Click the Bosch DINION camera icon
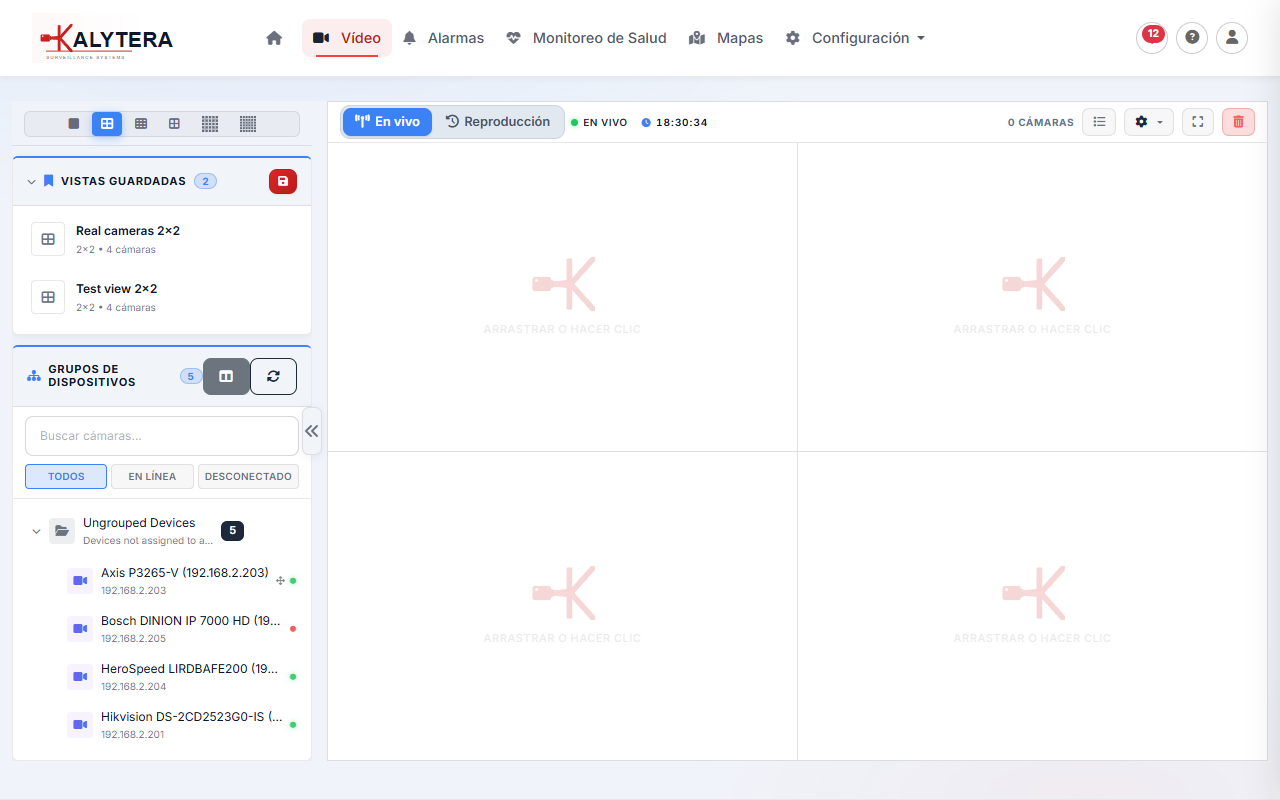The height and width of the screenshot is (800, 1280). click(80, 629)
